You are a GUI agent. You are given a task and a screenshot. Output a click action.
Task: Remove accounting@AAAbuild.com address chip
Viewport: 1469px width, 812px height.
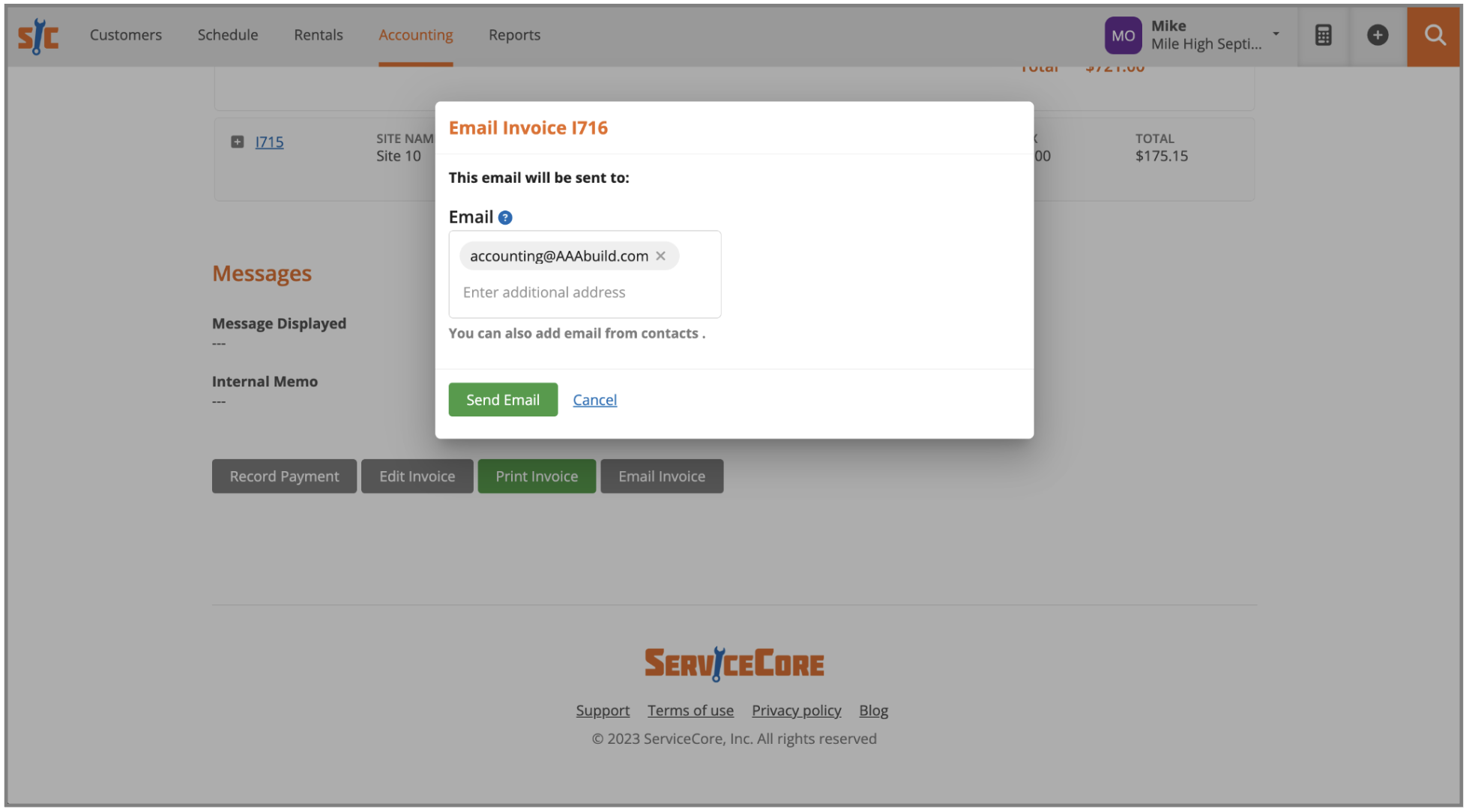(661, 256)
